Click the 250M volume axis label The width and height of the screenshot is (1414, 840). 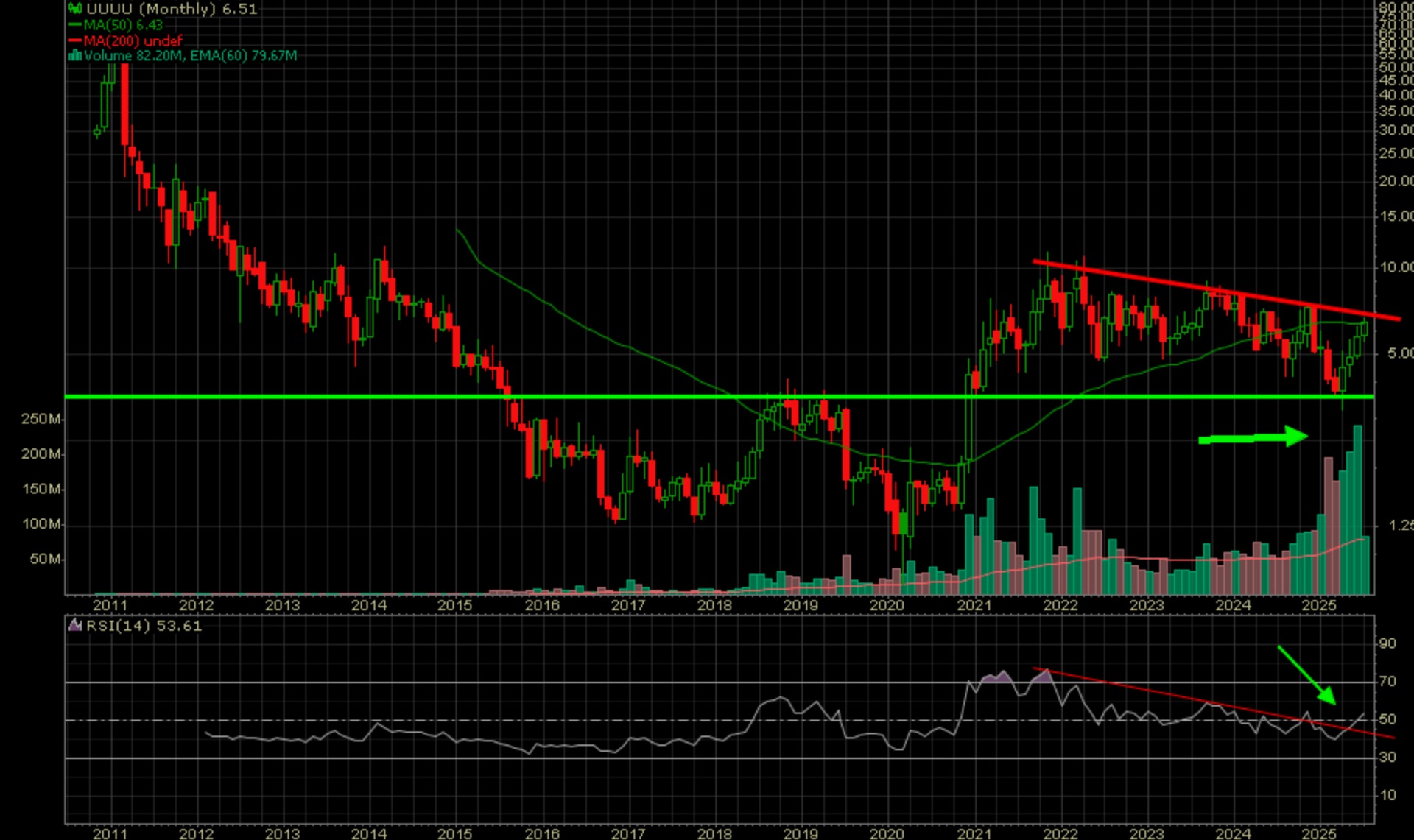(41, 419)
